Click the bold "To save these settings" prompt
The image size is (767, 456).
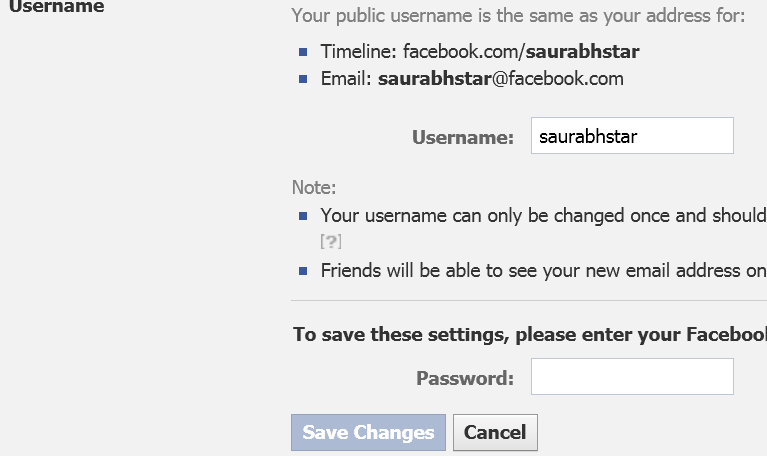[530, 334]
